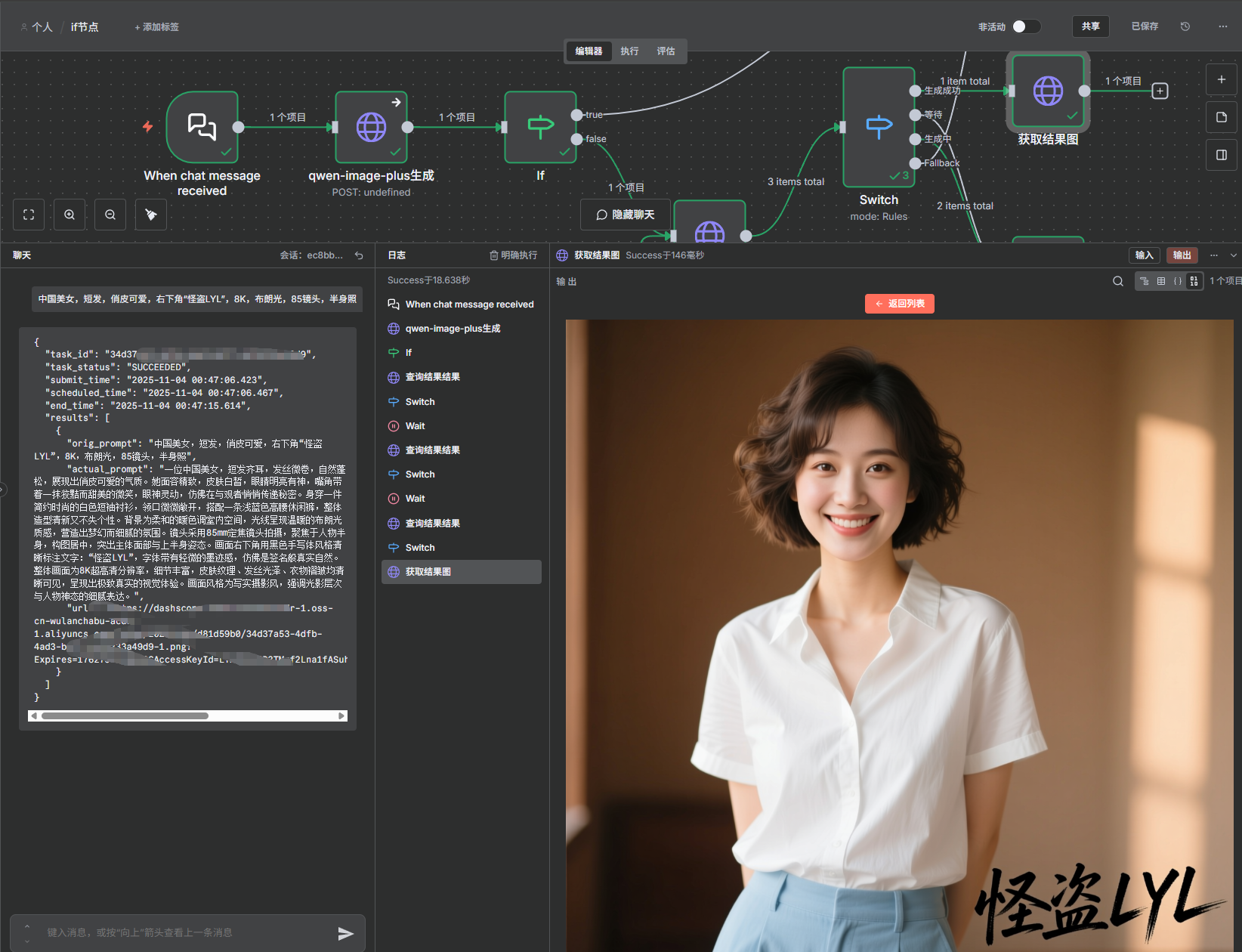The width and height of the screenshot is (1242, 952).
Task: Click the plus add-node button on canvas right
Action: point(1222,79)
